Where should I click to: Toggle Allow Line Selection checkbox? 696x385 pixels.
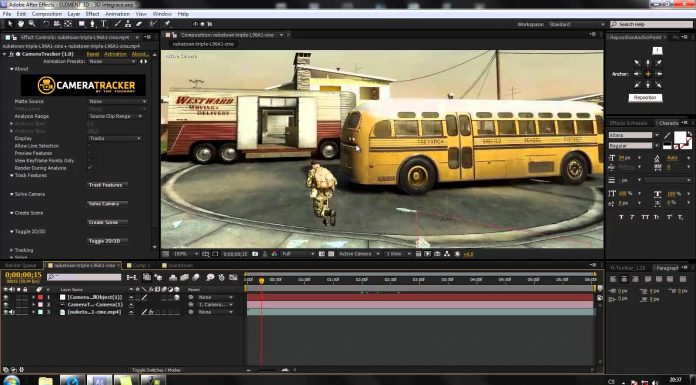pos(90,146)
